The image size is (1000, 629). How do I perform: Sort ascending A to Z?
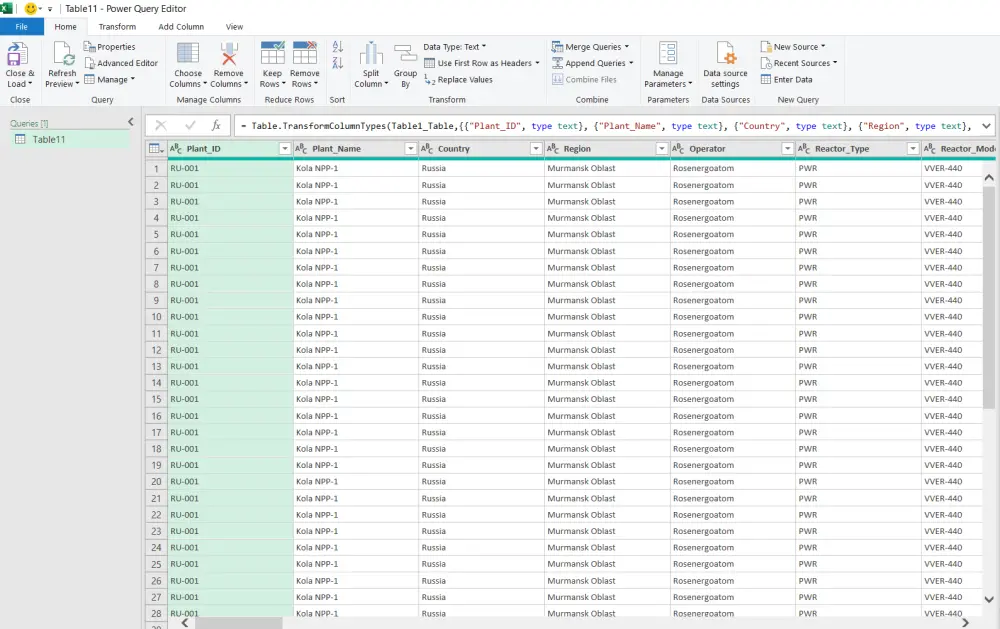[338, 47]
